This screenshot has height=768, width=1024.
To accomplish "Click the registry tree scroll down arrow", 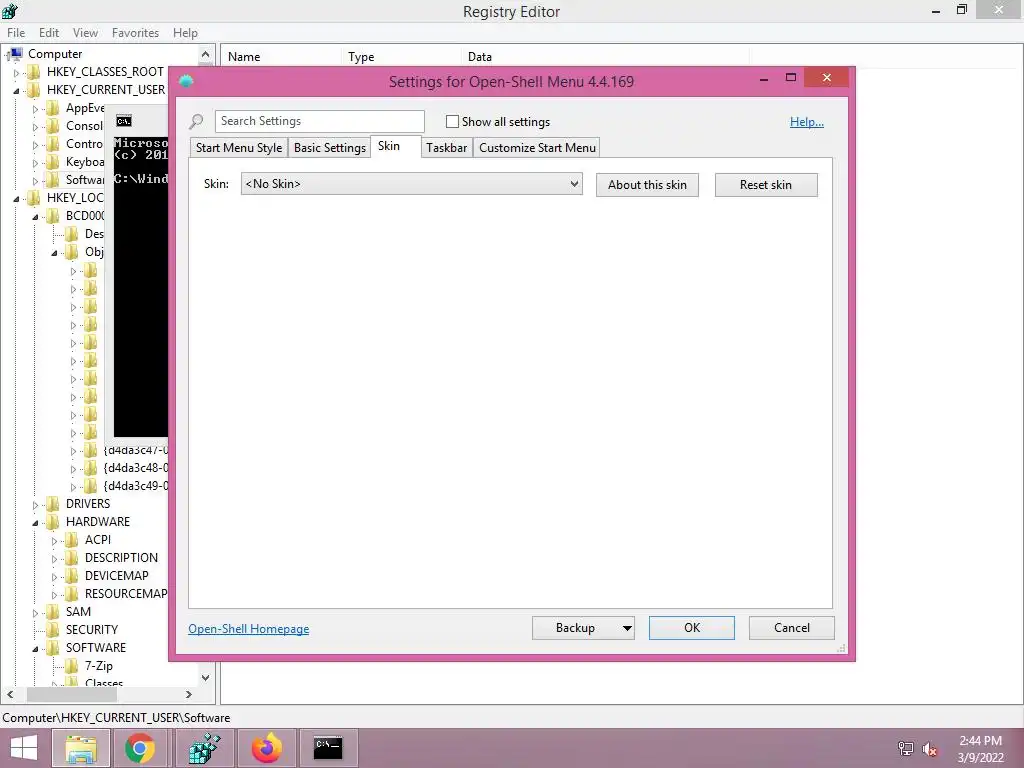I will [x=205, y=678].
